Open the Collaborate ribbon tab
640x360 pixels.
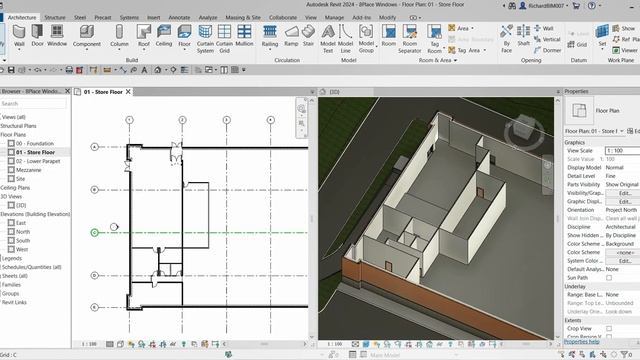tap(283, 18)
